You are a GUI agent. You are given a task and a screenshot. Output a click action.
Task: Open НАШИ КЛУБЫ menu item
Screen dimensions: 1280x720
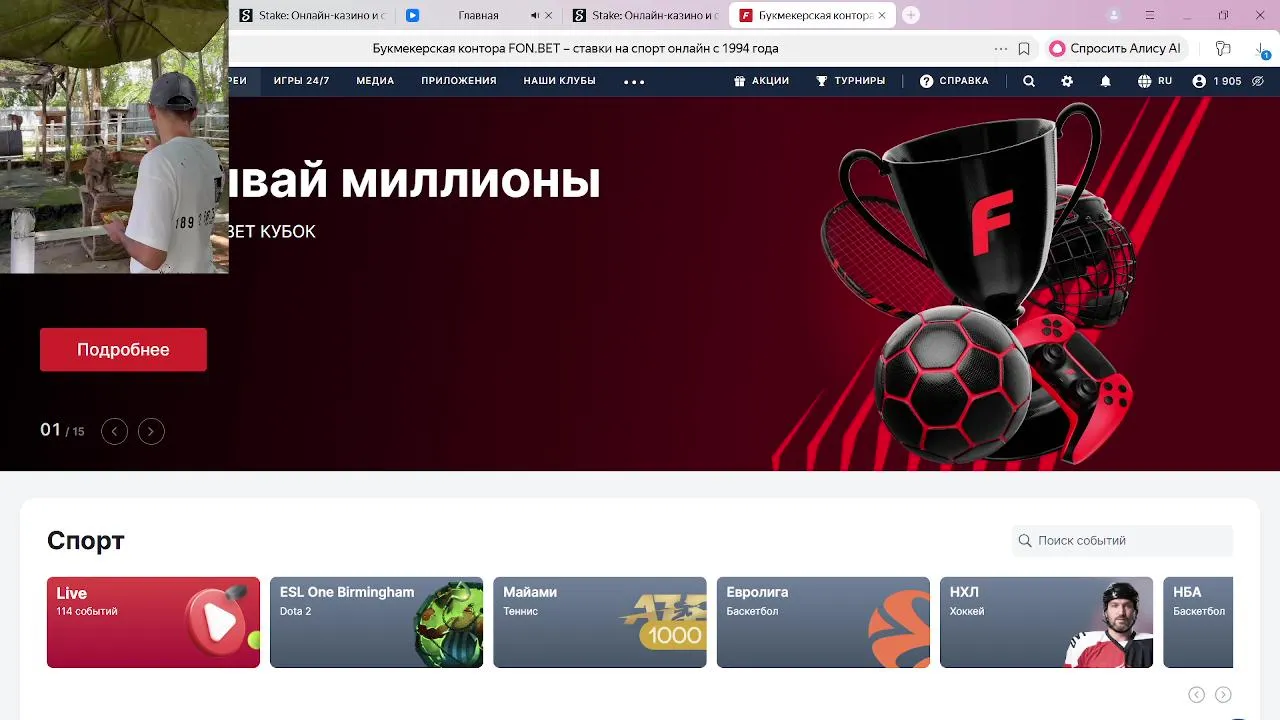coord(559,81)
